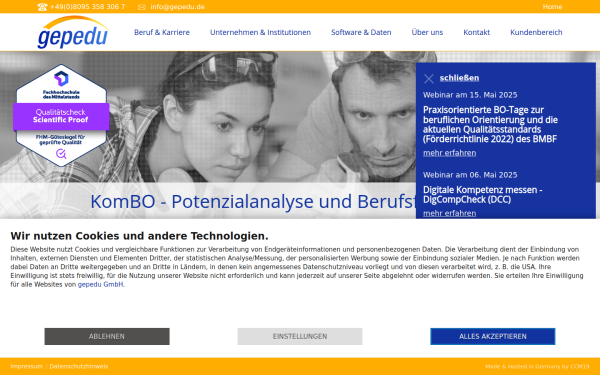The image size is (600, 375).
Task: Click the gepedu logo
Action: 73,33
